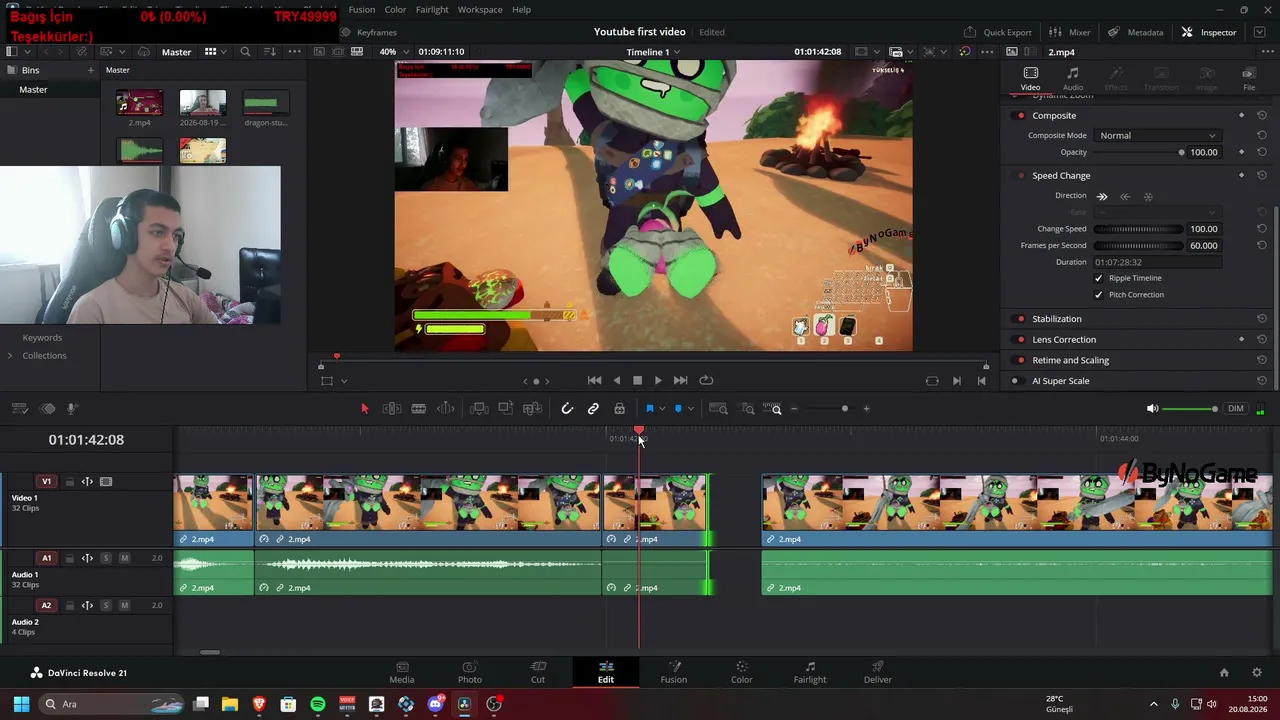
Task: Switch to the Fusion page
Action: tap(674, 672)
